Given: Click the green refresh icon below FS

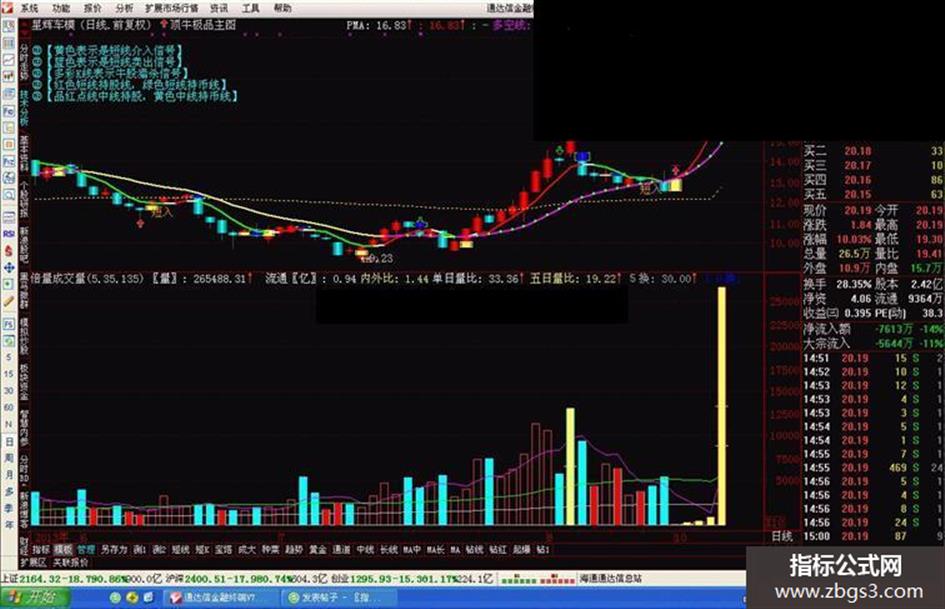Looking at the screenshot, I should tap(8, 341).
